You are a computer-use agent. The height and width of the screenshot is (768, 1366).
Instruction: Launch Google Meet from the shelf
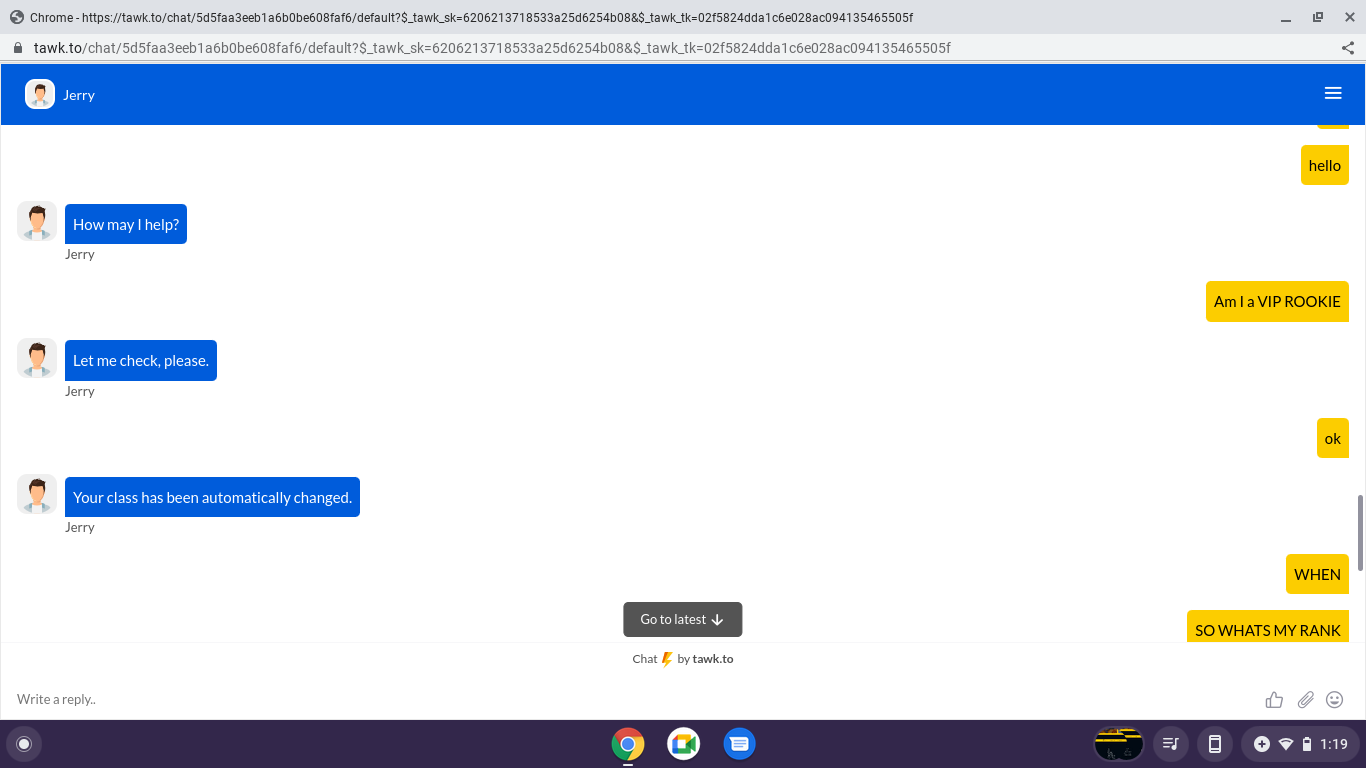[684, 744]
